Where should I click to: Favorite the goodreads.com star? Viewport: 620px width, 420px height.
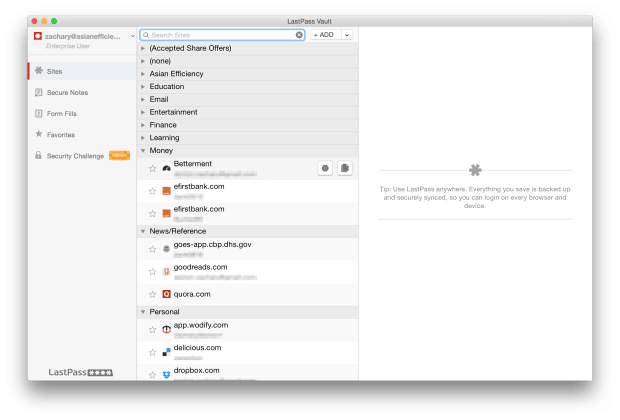152,272
